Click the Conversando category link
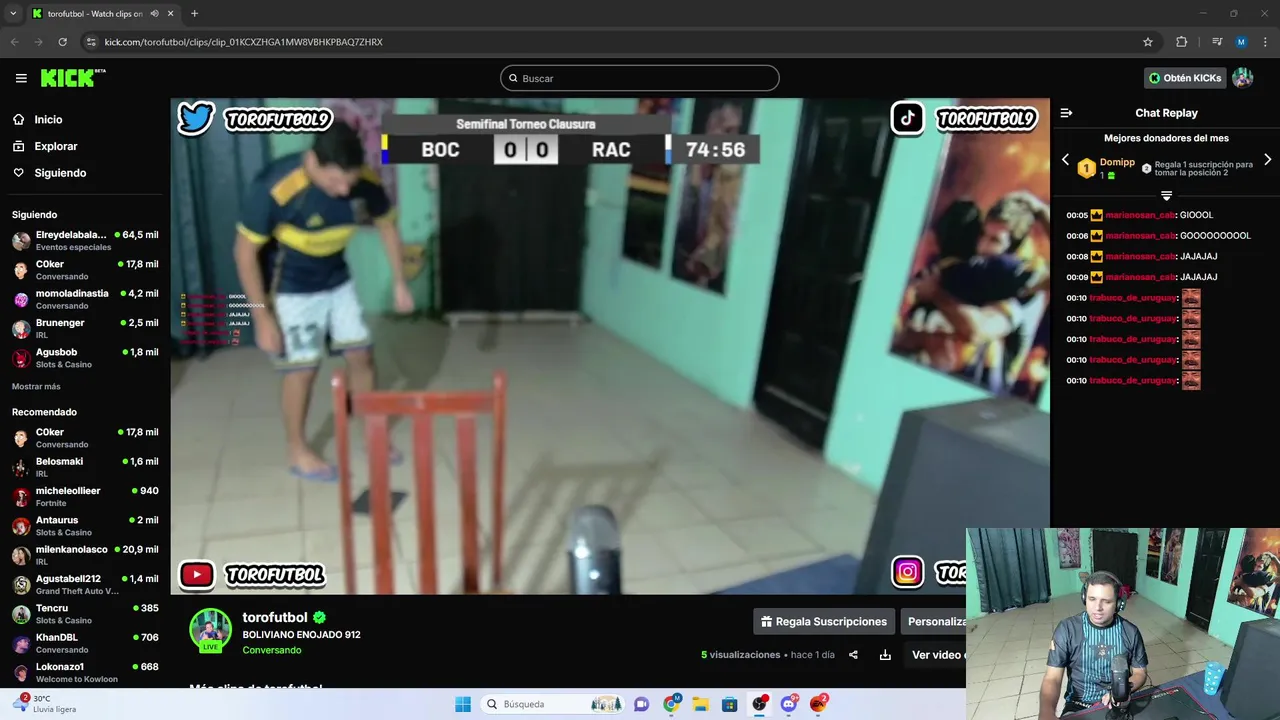 tap(271, 650)
